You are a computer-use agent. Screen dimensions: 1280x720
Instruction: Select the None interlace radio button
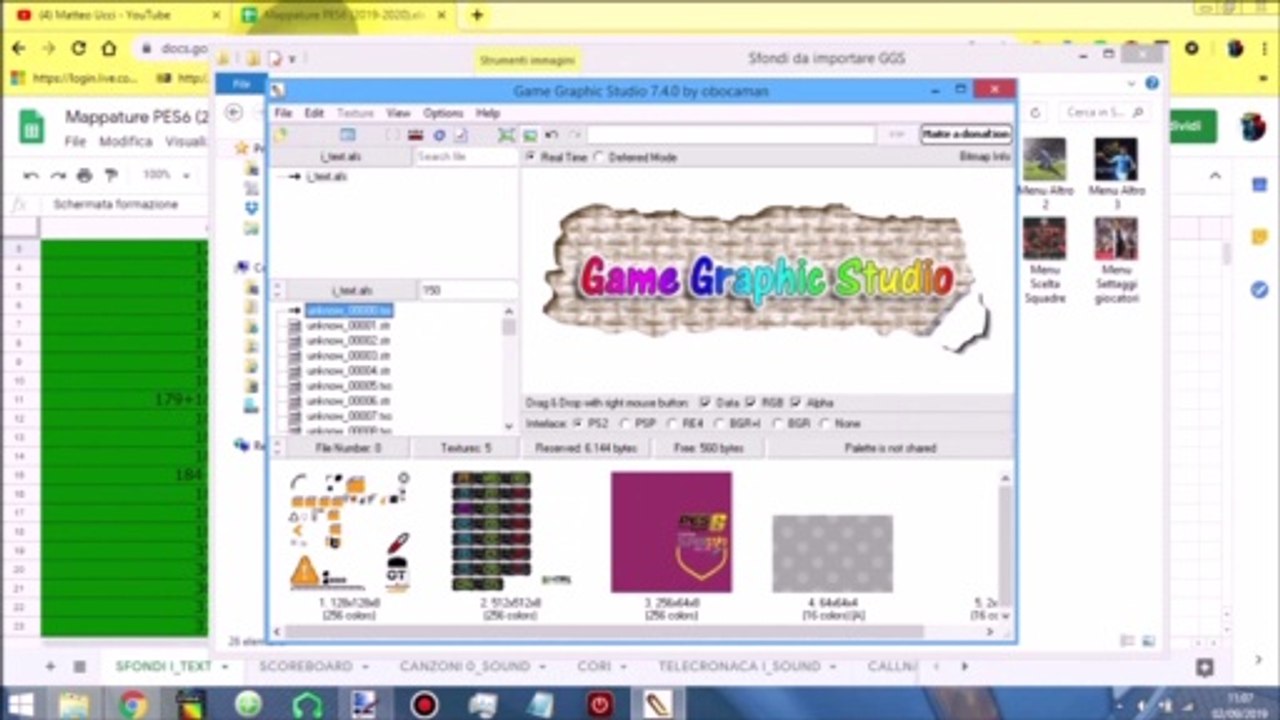pyautogui.click(x=824, y=423)
